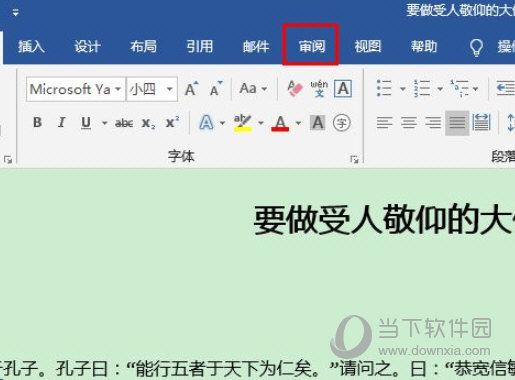Viewport: 515px width, 380px height.
Task: Go to the 引用 tab
Action: [x=199, y=46]
